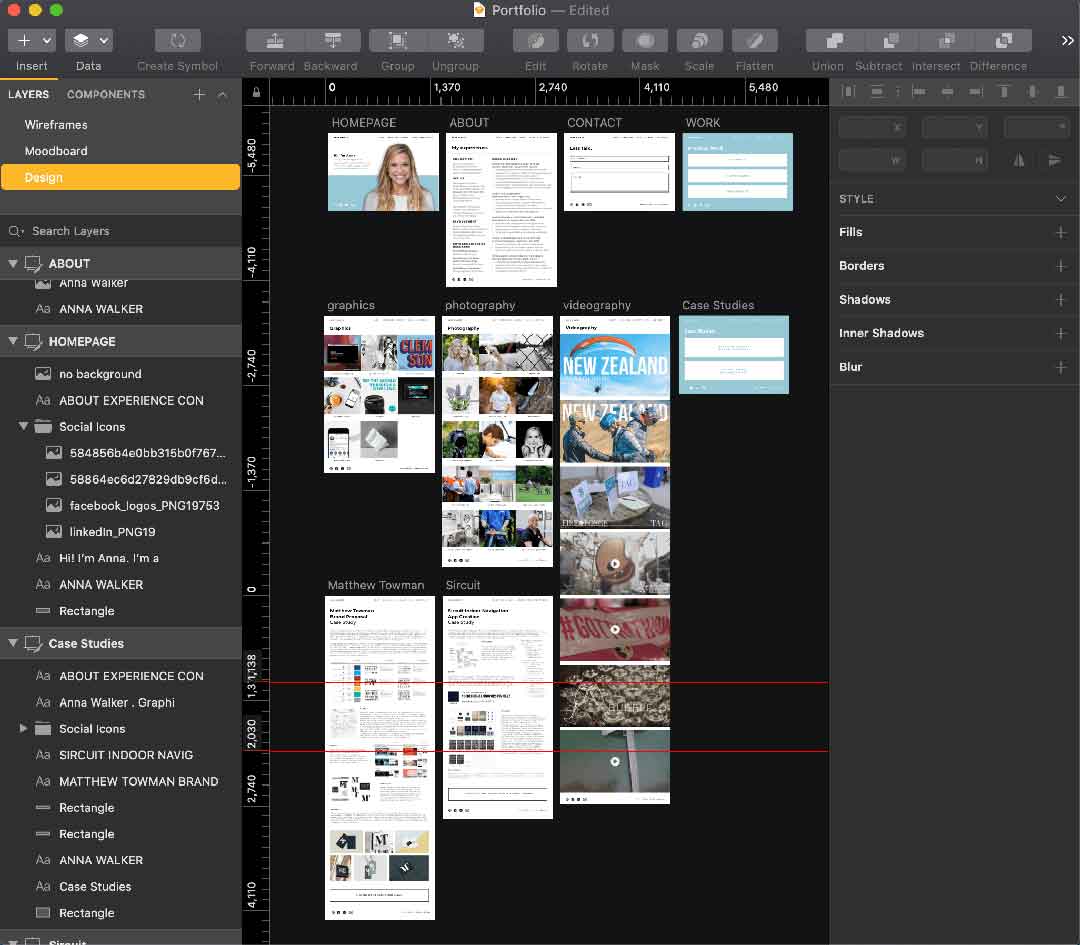1080x945 pixels.
Task: Switch to the Components tab
Action: [106, 94]
